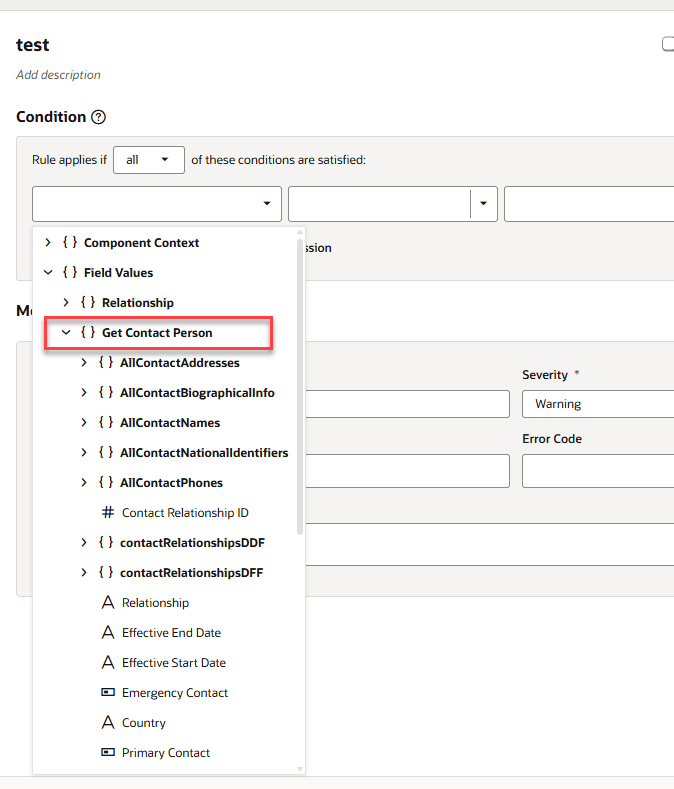Click the curly-brace icon beside Field Values
The height and width of the screenshot is (789, 674).
tap(70, 273)
